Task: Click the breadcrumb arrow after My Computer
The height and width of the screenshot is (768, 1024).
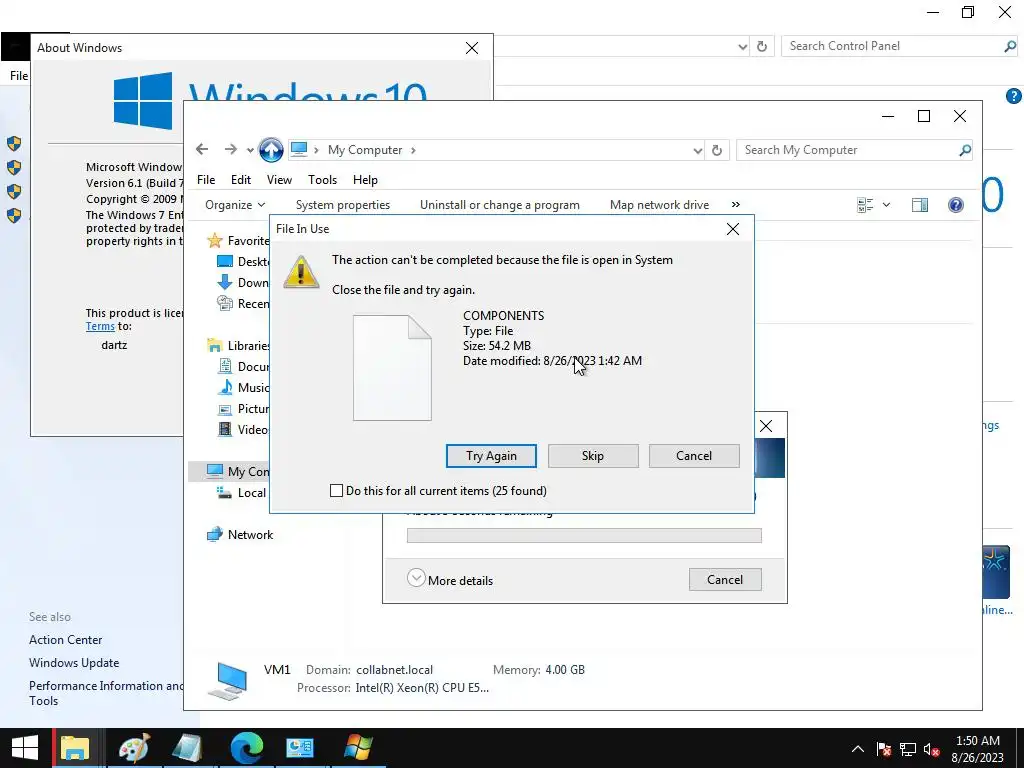Action: tap(413, 150)
